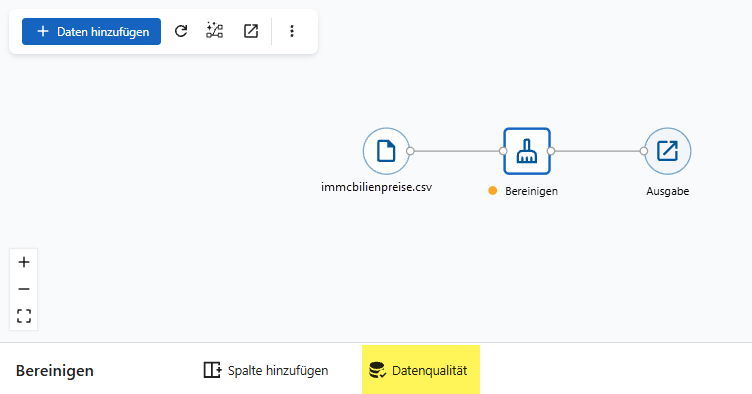Viewport: 752px width, 394px height.
Task: Click the orange status dot beside Bereinigen
Action: click(493, 191)
